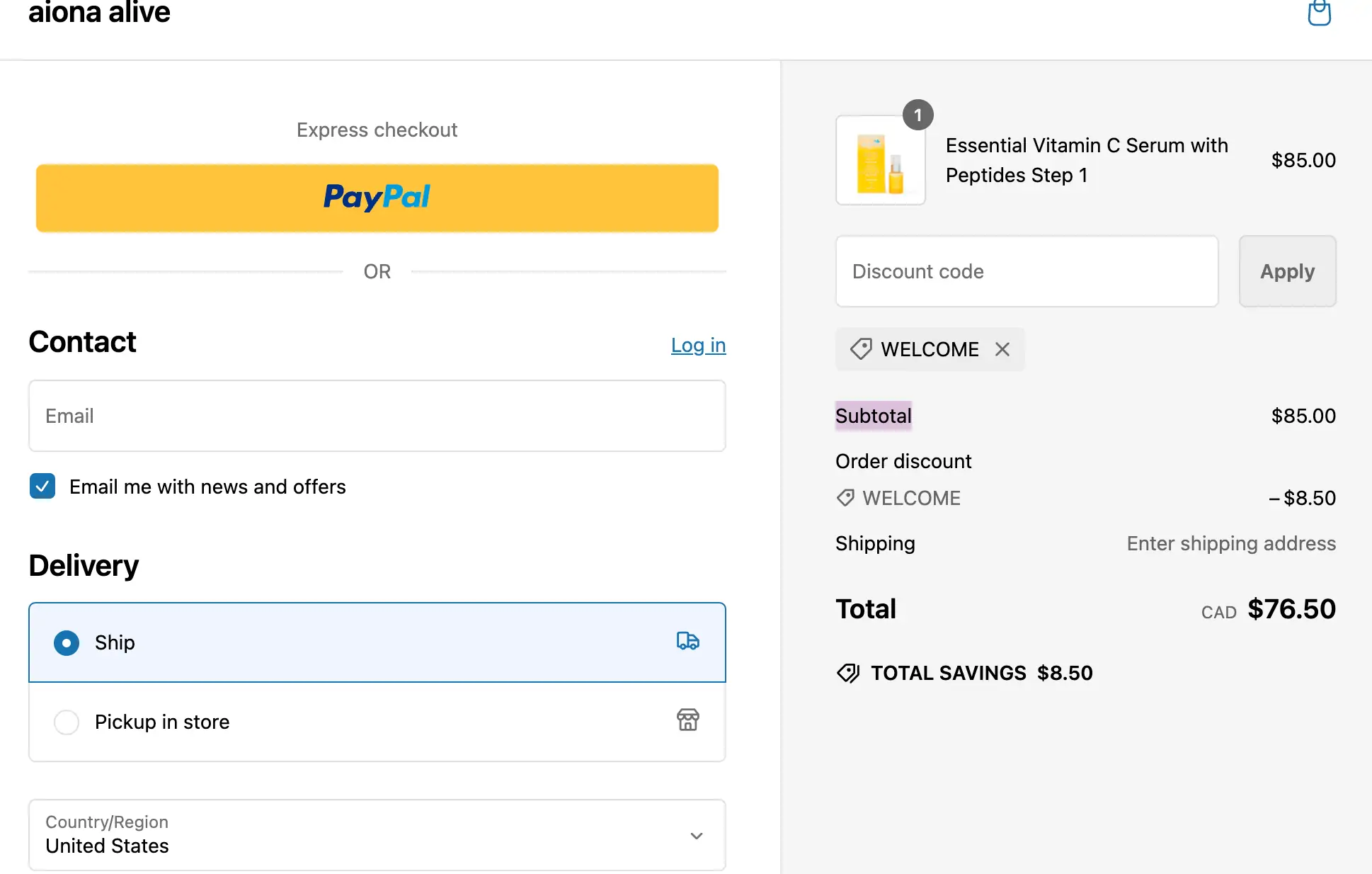The height and width of the screenshot is (874, 1372).
Task: Click the Shipping label in order summary
Action: pyautogui.click(x=875, y=543)
